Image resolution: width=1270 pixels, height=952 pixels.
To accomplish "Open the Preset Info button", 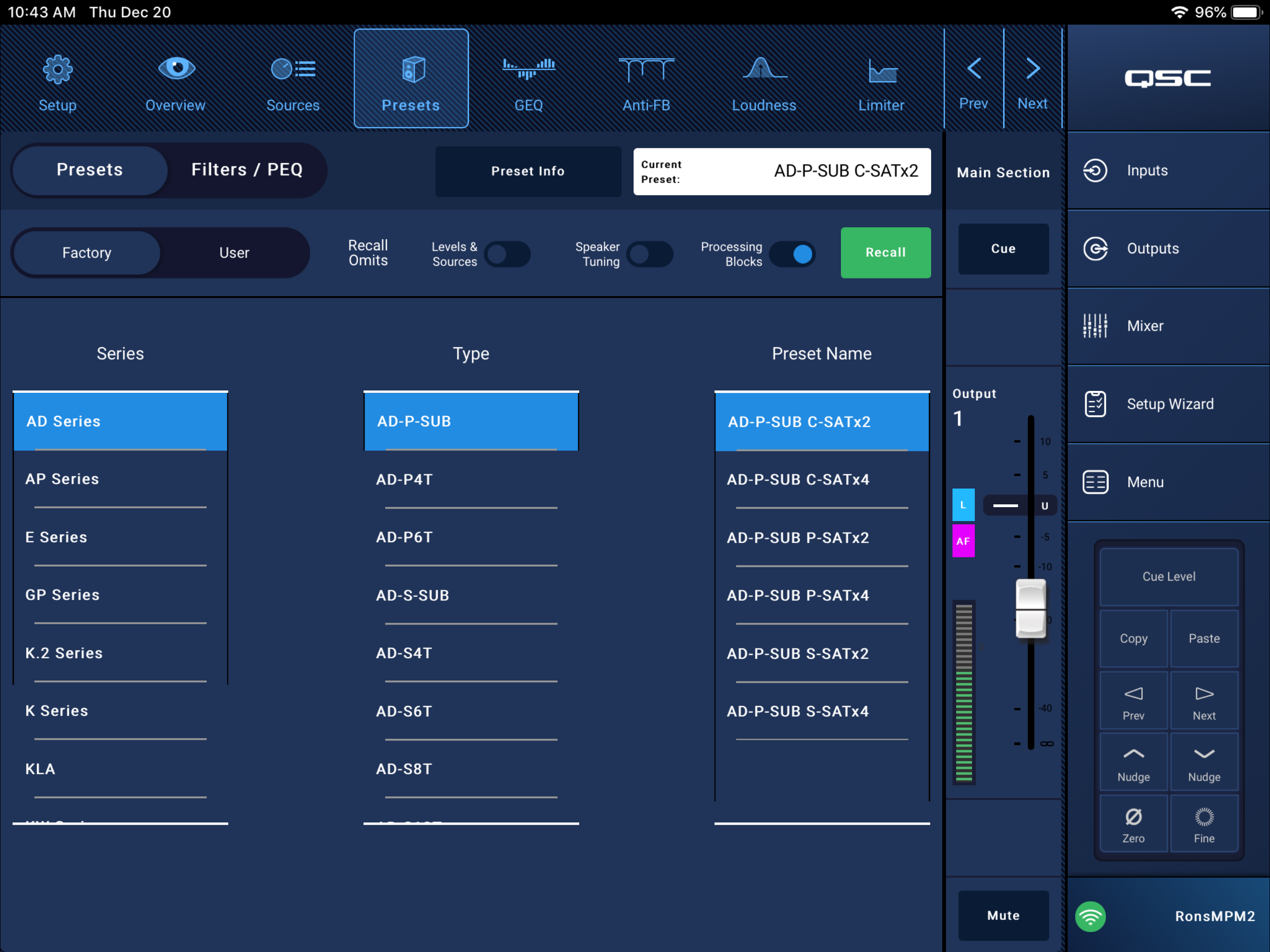I will 528,171.
